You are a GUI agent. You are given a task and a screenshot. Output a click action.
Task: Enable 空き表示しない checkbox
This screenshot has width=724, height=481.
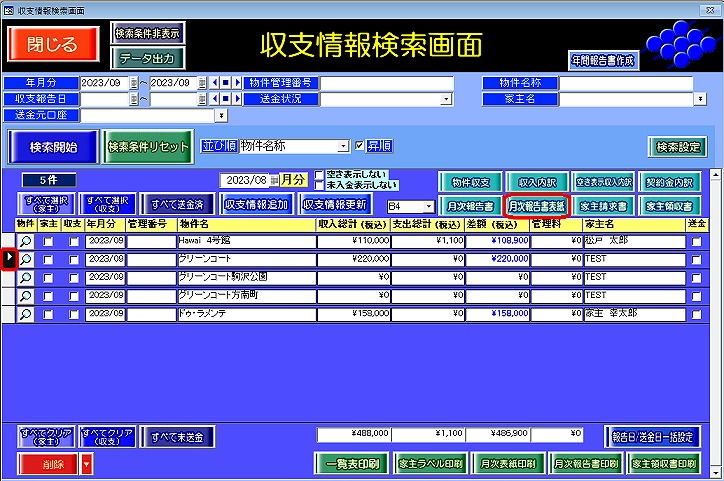click(319, 174)
